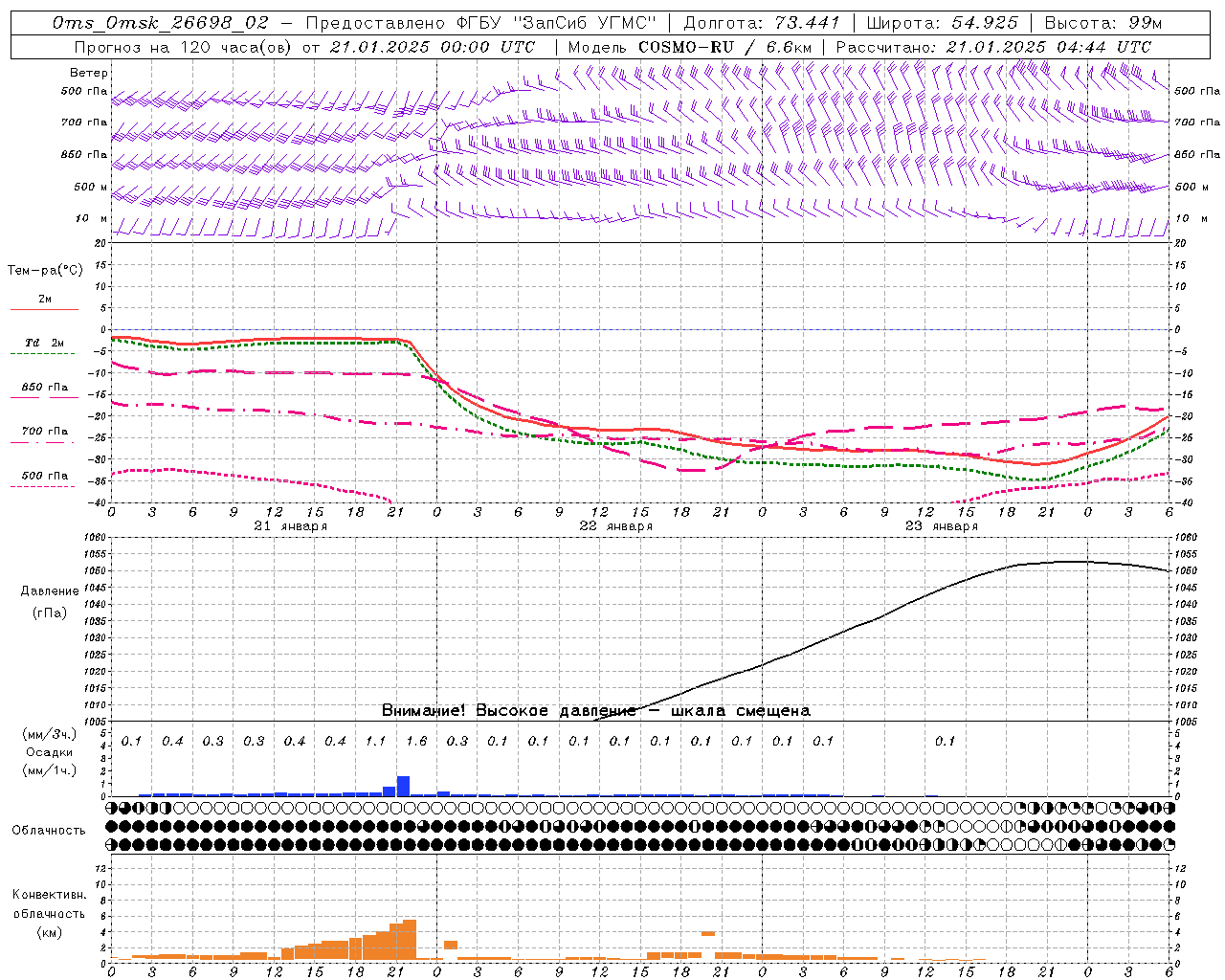Screen dimensions: 1225x980
Task: Click the tallest blue precipitation bar
Action: 403,786
